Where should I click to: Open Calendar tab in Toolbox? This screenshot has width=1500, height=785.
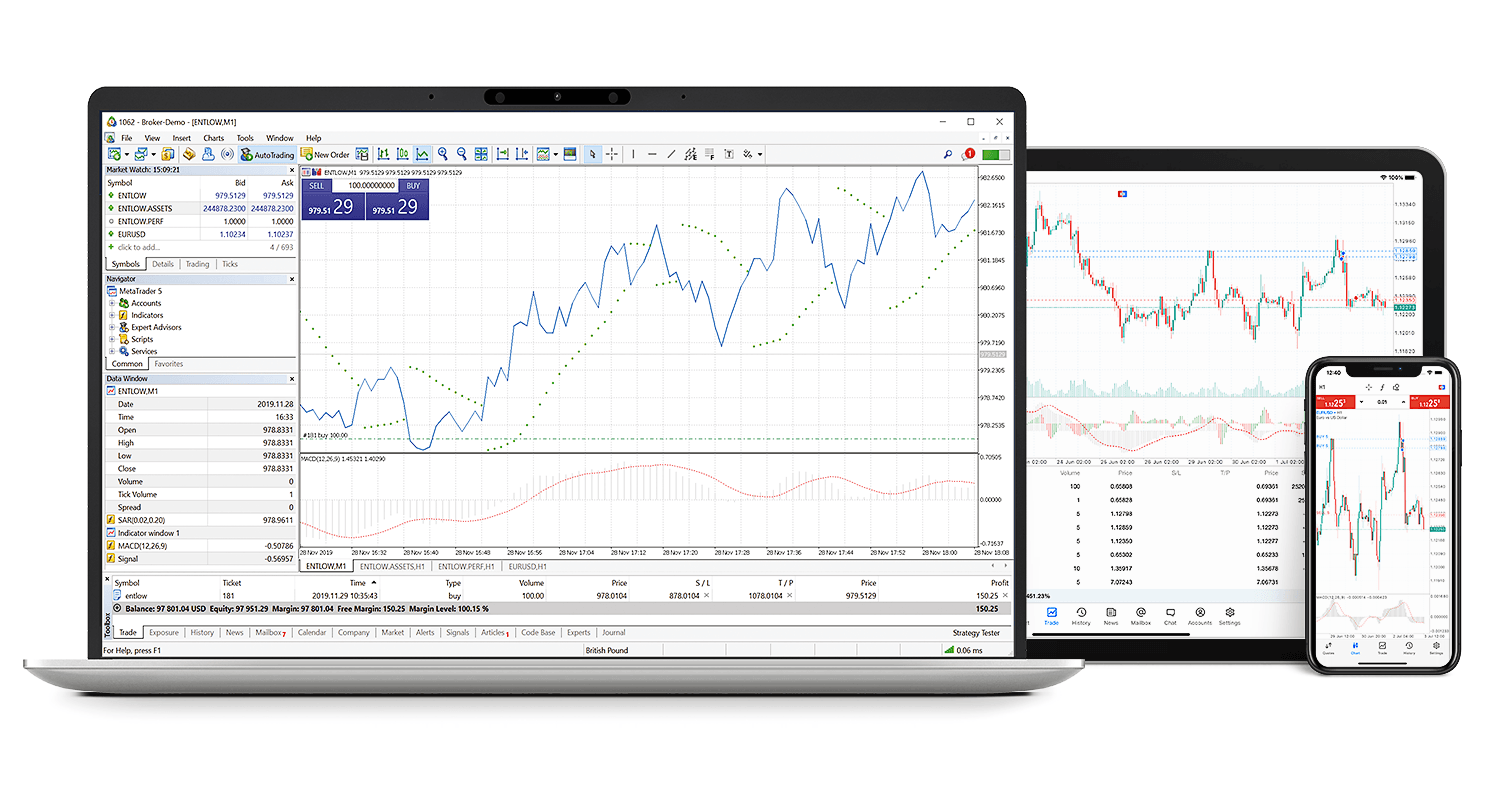[x=312, y=633]
